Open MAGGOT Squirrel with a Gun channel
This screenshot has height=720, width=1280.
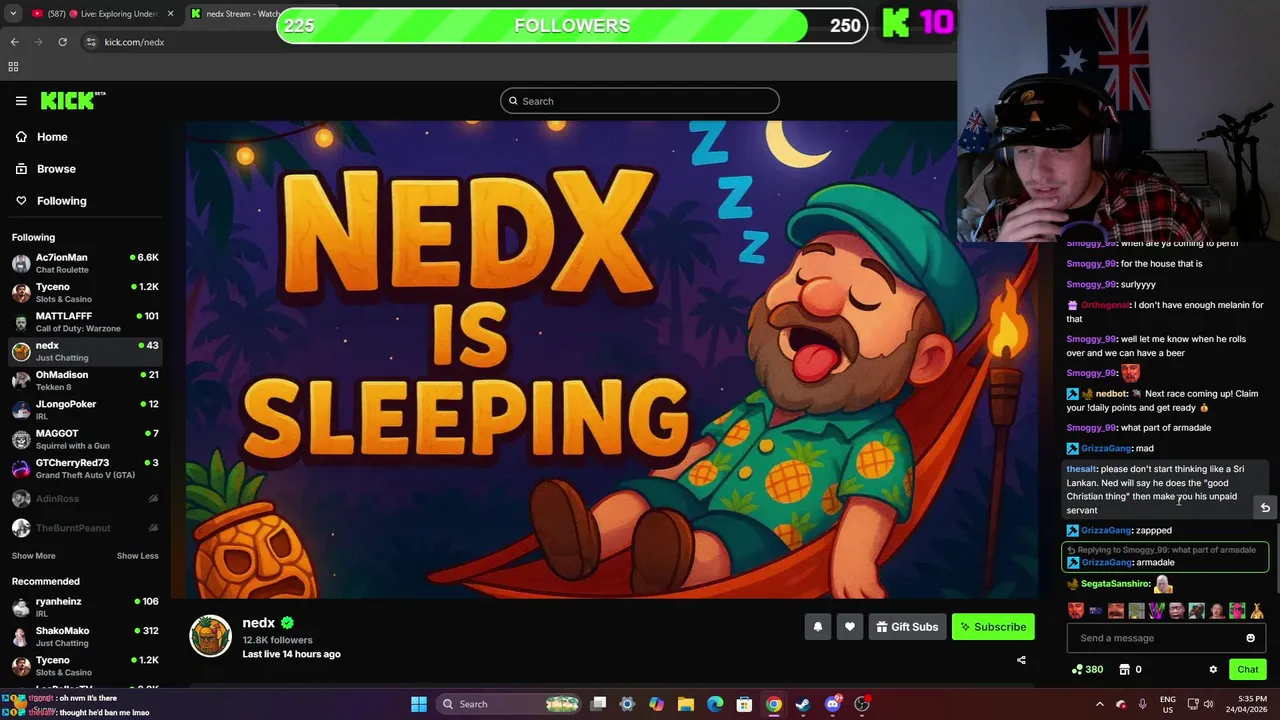(85, 439)
